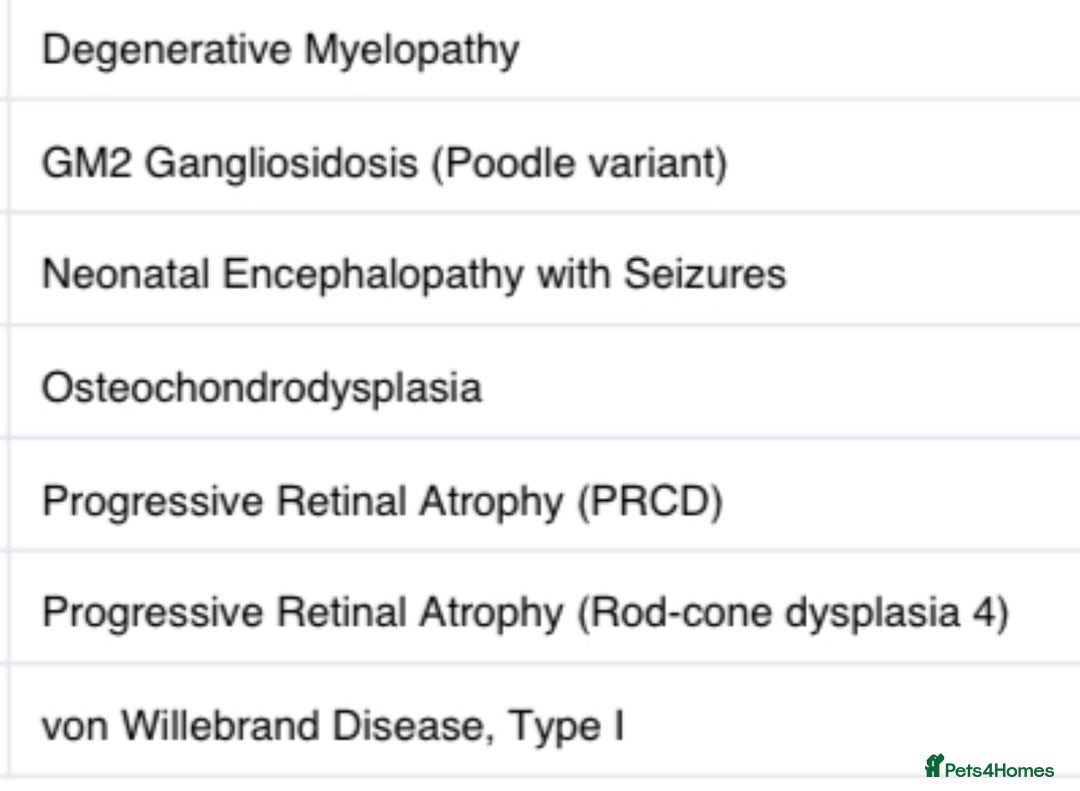
Task: Click the "Type I" text
Action: click(566, 726)
